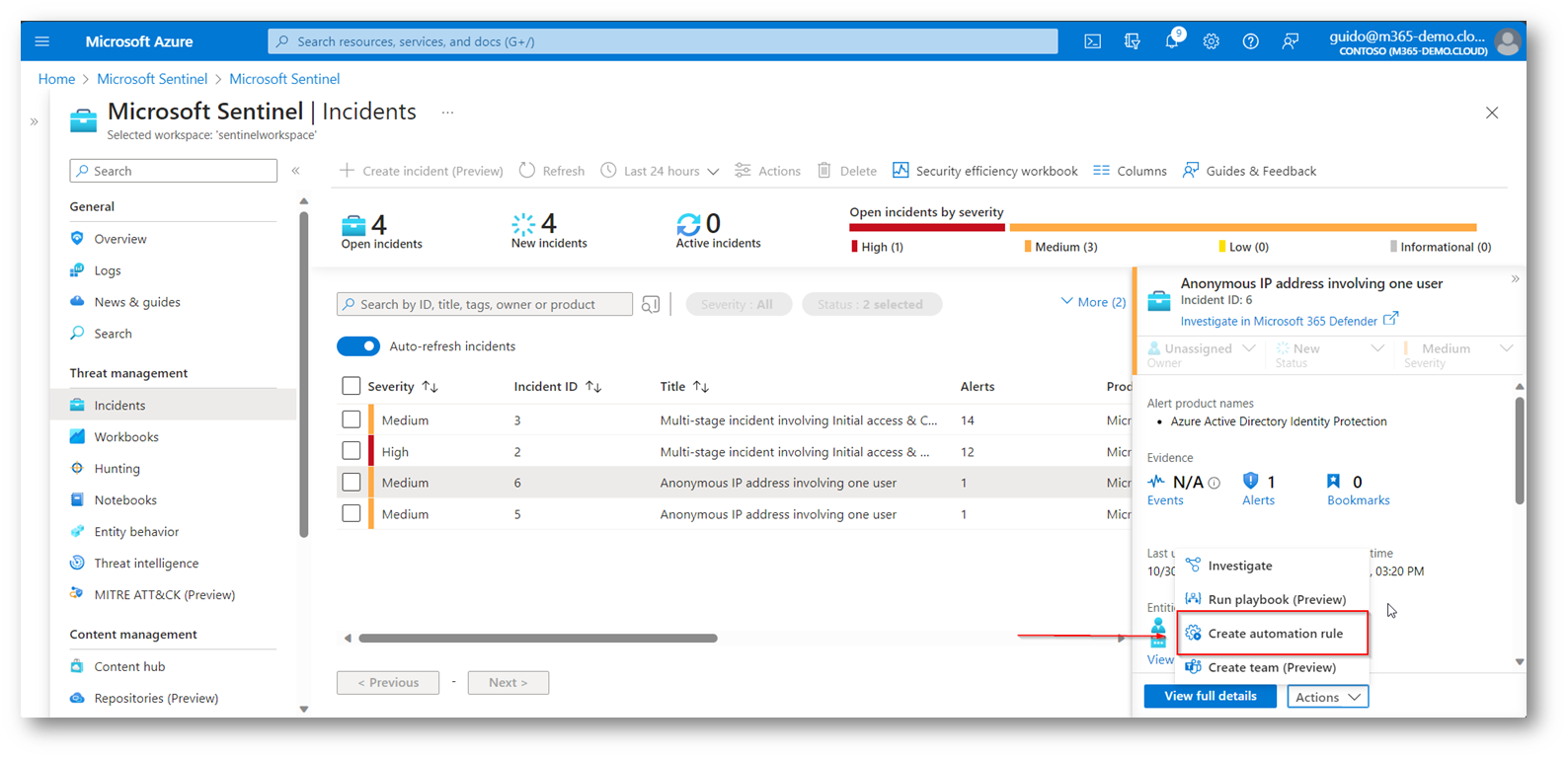Expand the portal side menu chevron
The image size is (1568, 759).
coord(34,121)
